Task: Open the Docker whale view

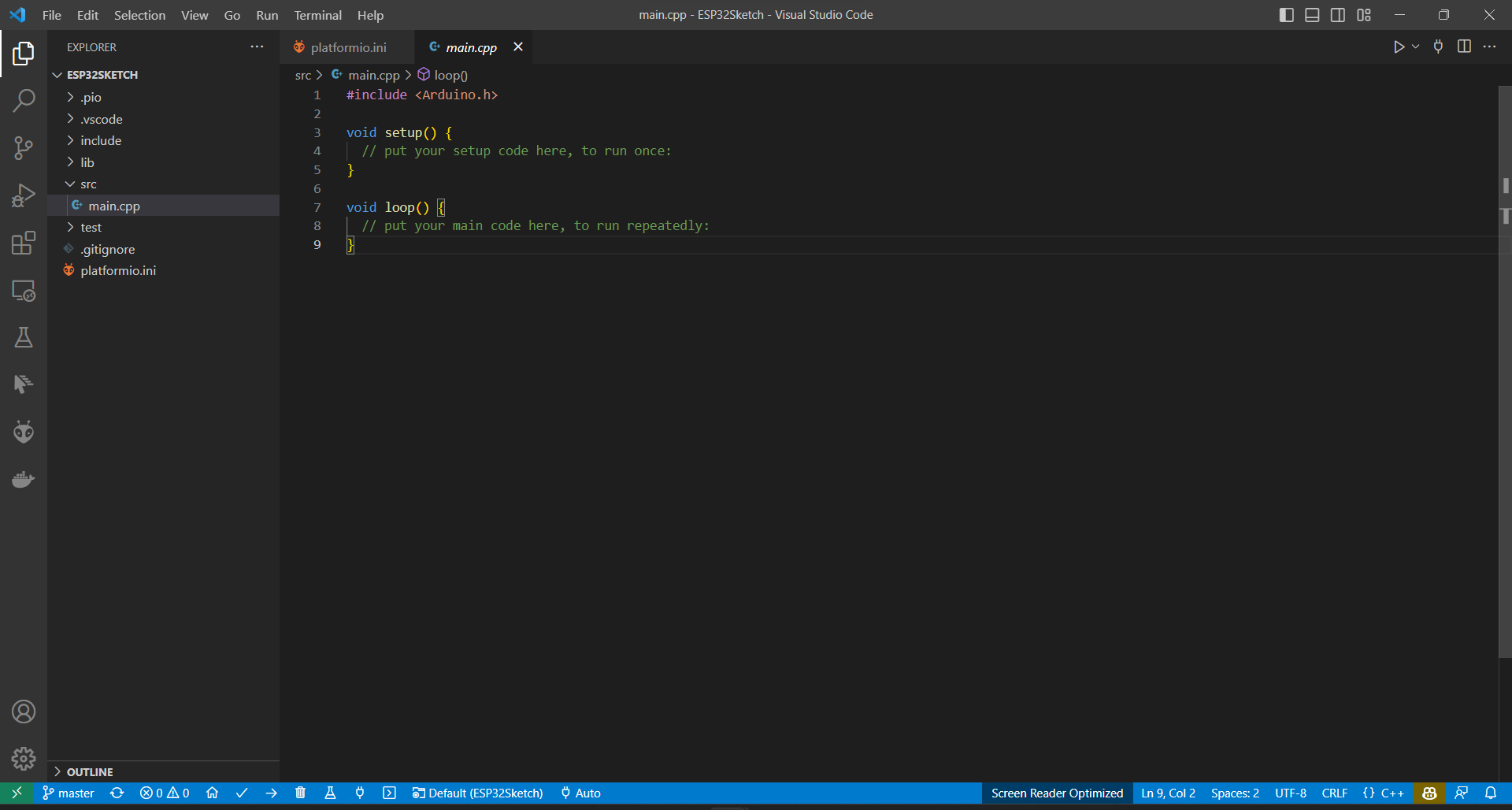Action: (x=24, y=479)
